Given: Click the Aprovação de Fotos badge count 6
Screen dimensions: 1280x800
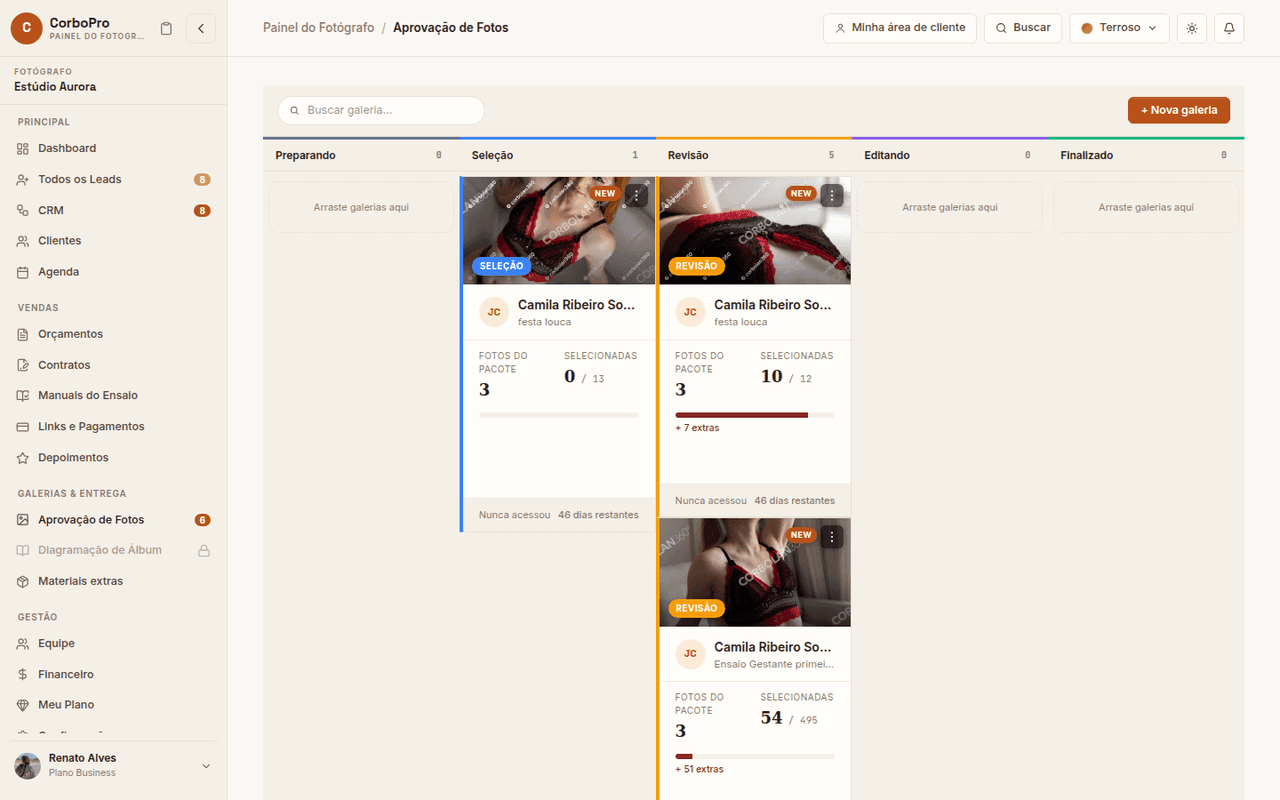Looking at the screenshot, I should (202, 520).
